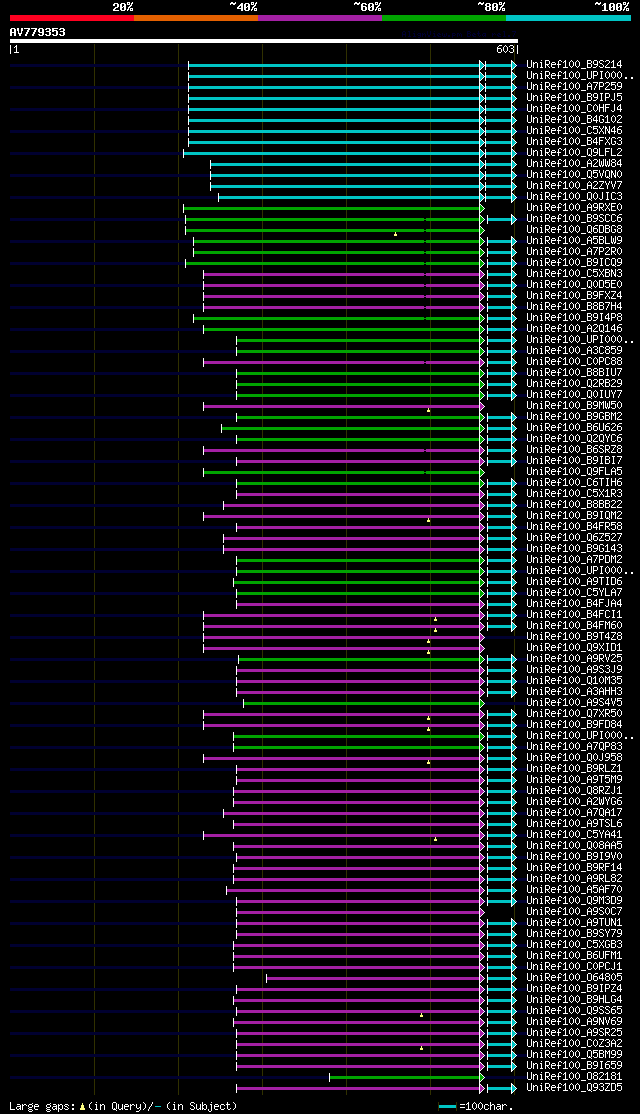Select hit label UniRef100_A2Q146
Image resolution: width=640 pixels, height=1114 pixels.
click(x=574, y=329)
